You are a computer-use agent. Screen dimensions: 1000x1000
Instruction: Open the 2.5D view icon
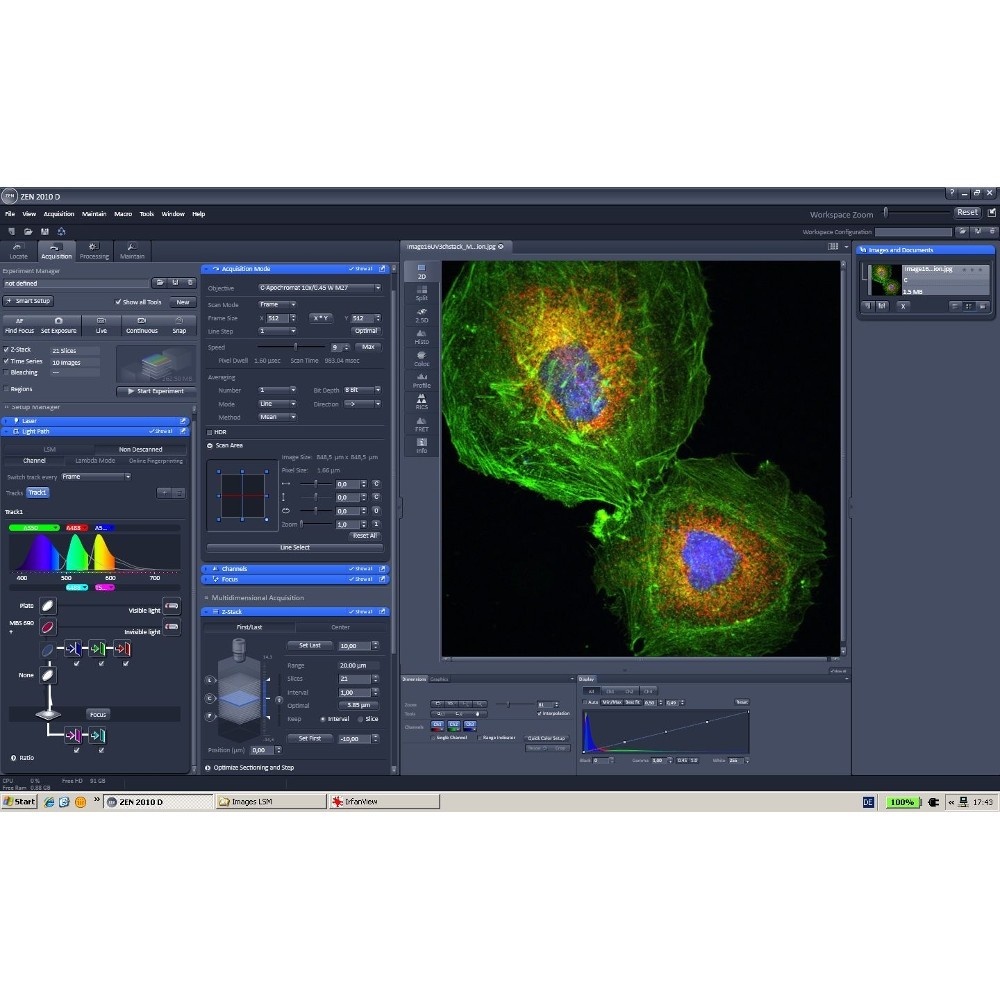421,315
